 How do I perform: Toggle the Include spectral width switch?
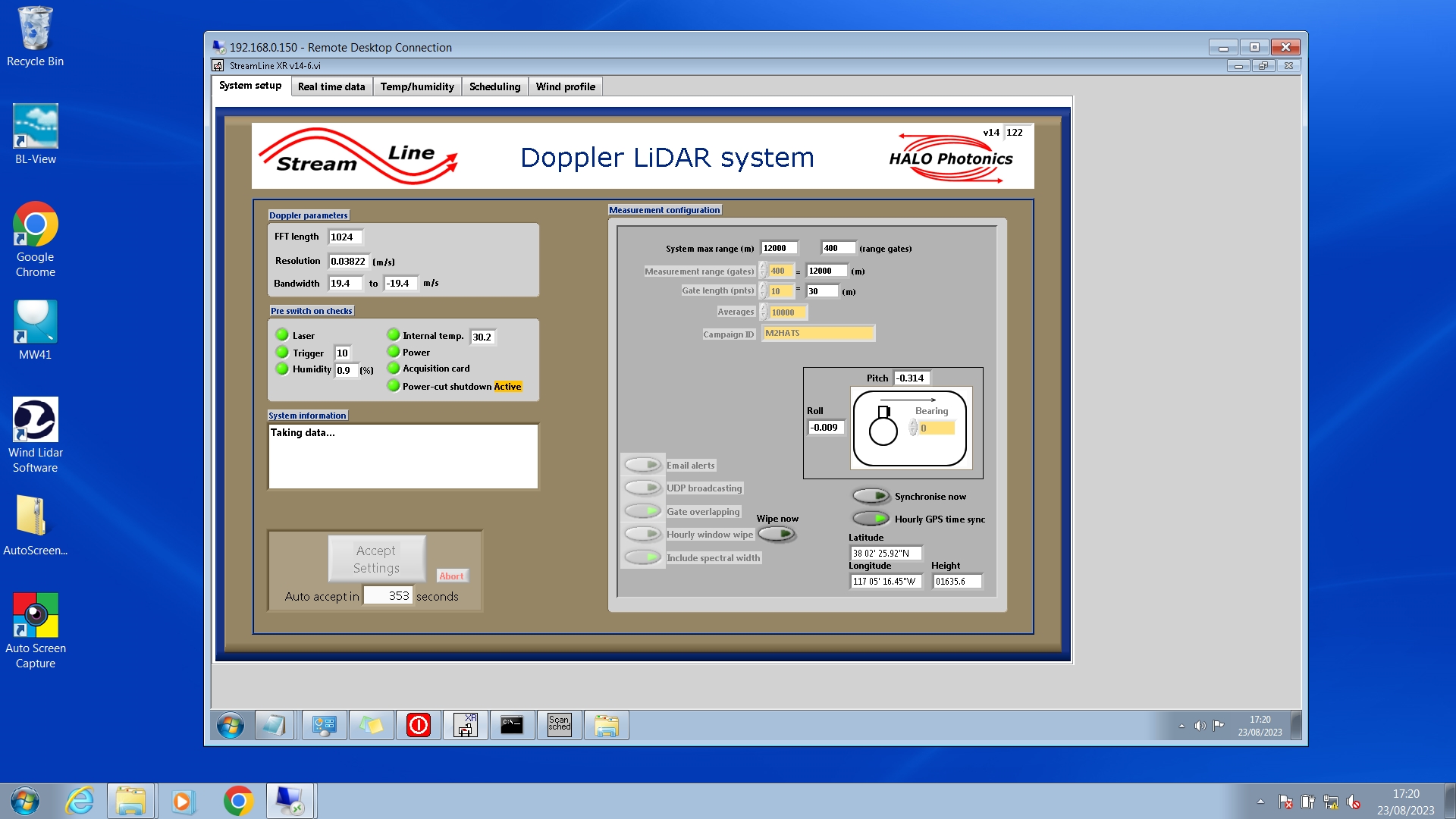643,557
